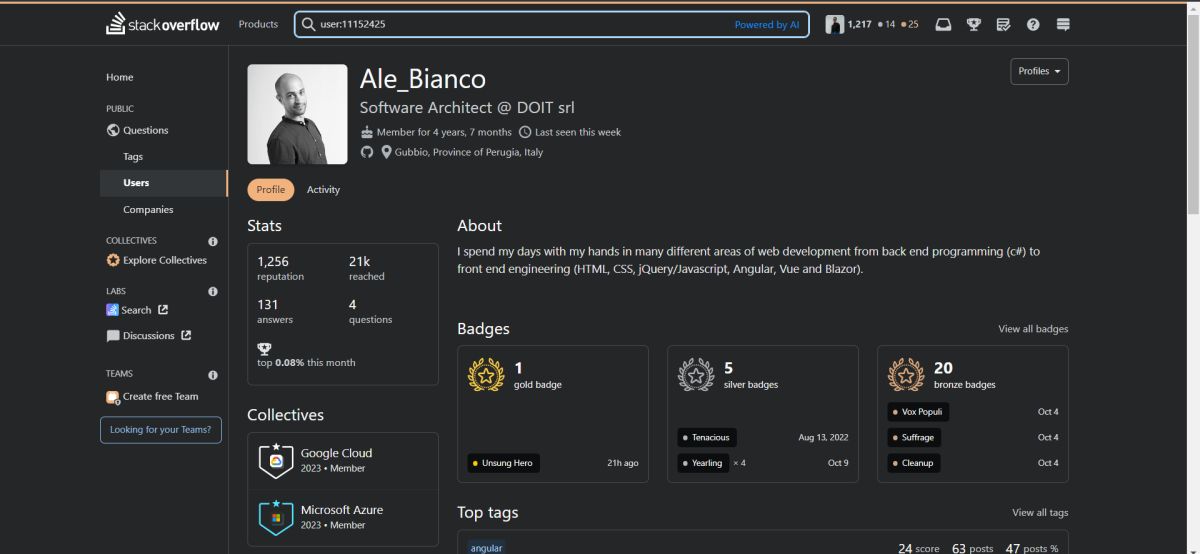Click the 1,217 reputation in top bar
The height and width of the screenshot is (554, 1200).
click(859, 24)
